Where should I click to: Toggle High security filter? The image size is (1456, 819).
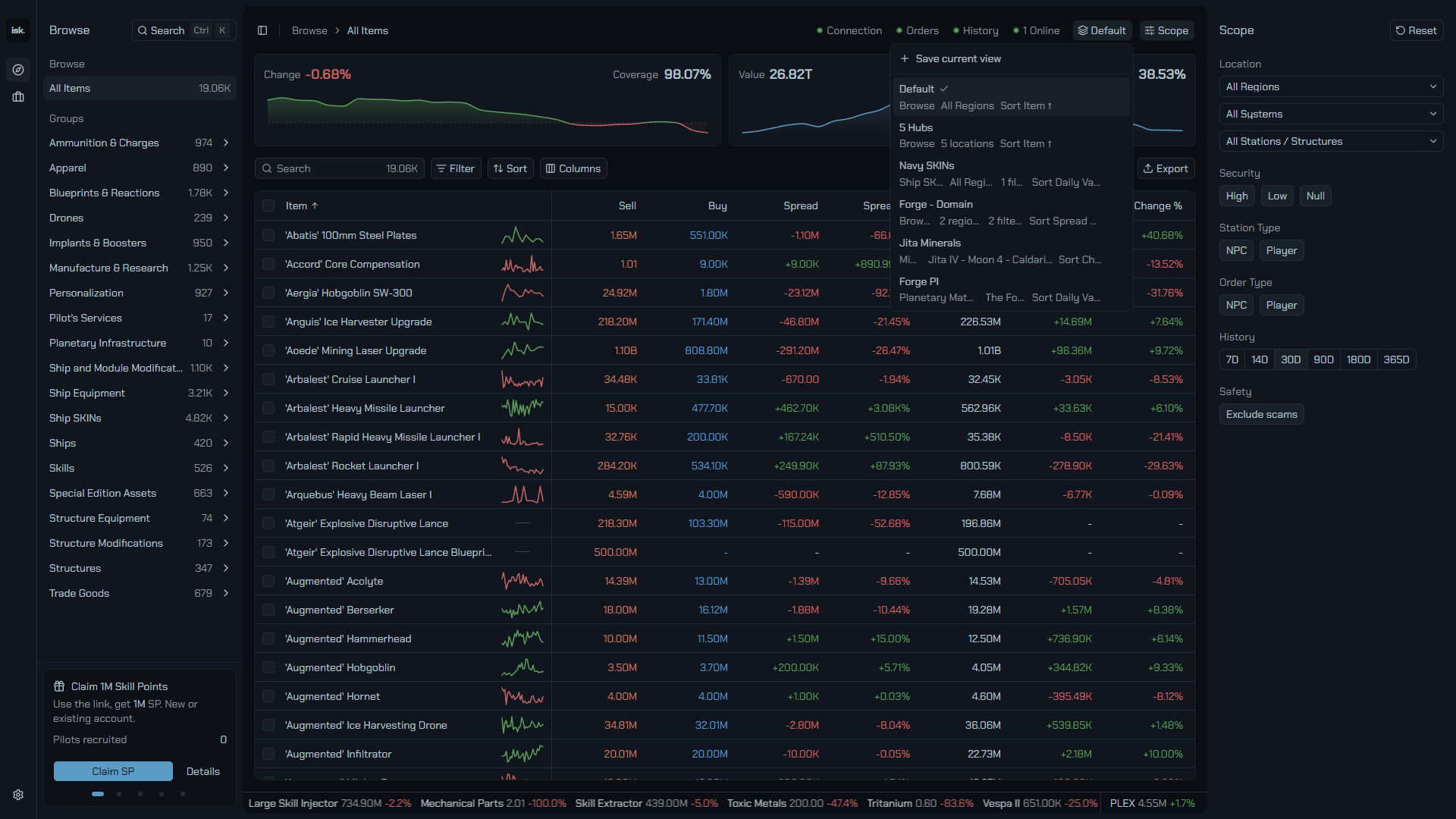click(x=1237, y=196)
